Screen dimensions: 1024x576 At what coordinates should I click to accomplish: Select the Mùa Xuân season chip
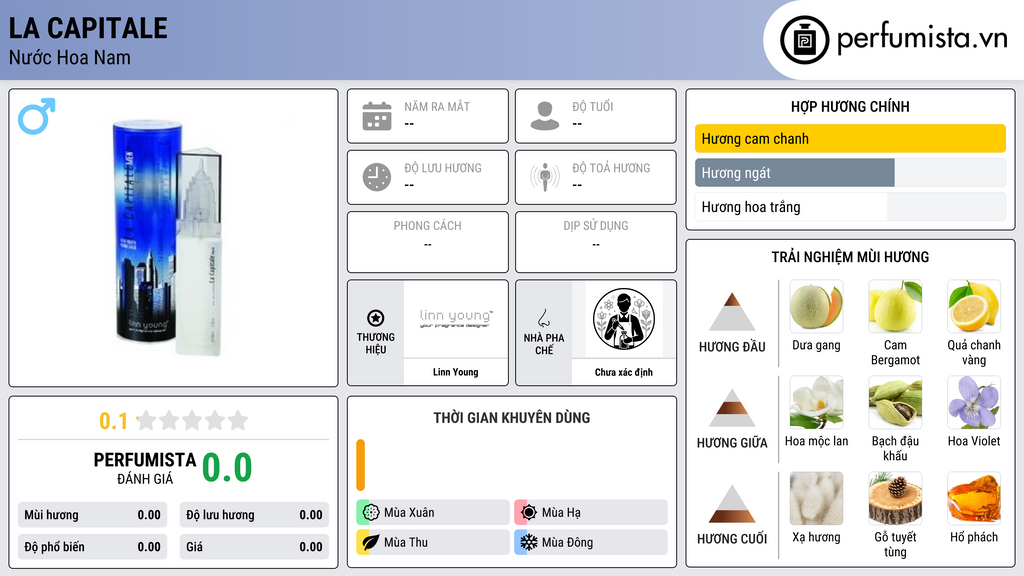pyautogui.click(x=433, y=513)
